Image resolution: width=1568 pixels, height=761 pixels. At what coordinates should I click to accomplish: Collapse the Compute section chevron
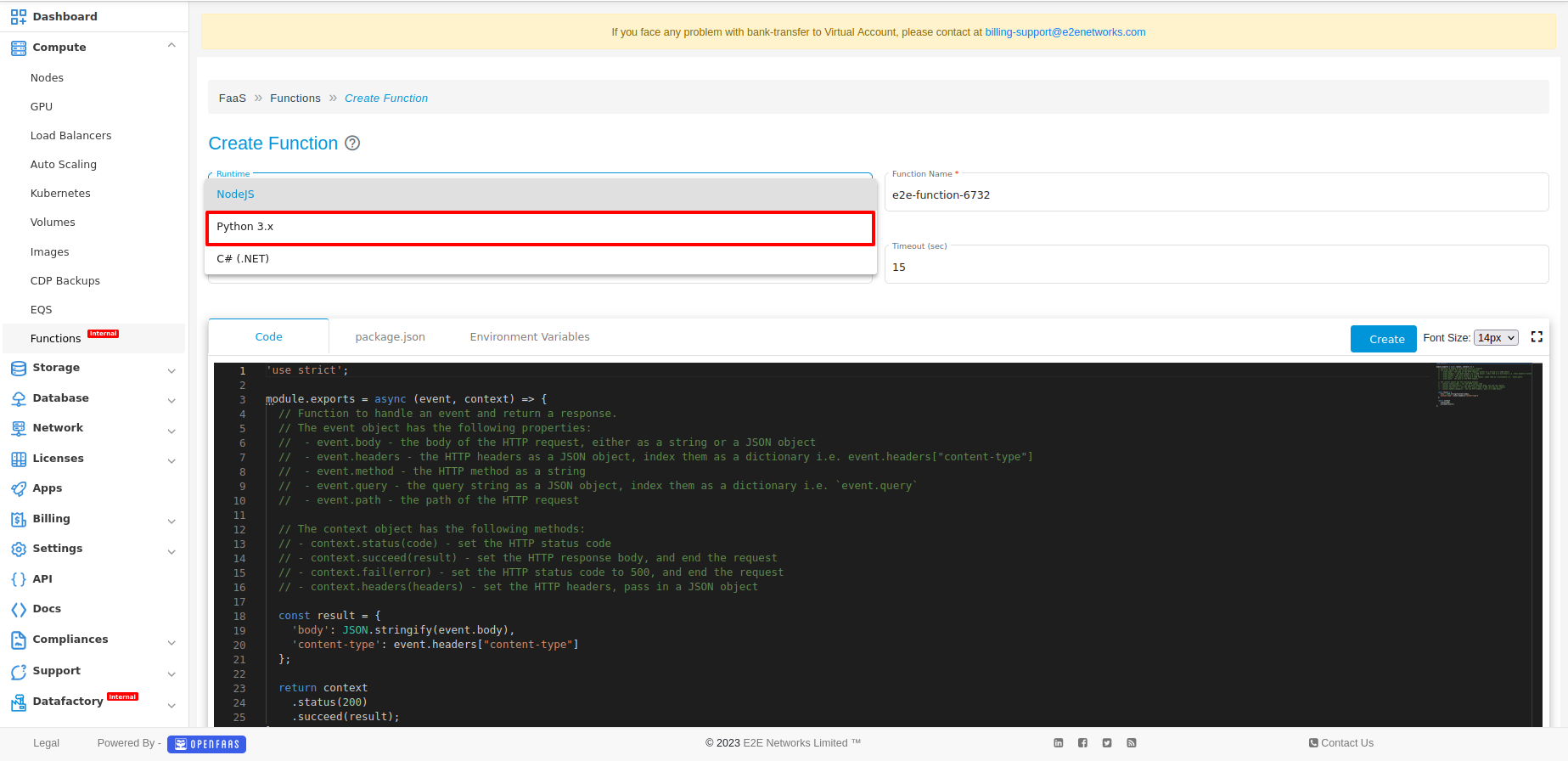(x=171, y=46)
